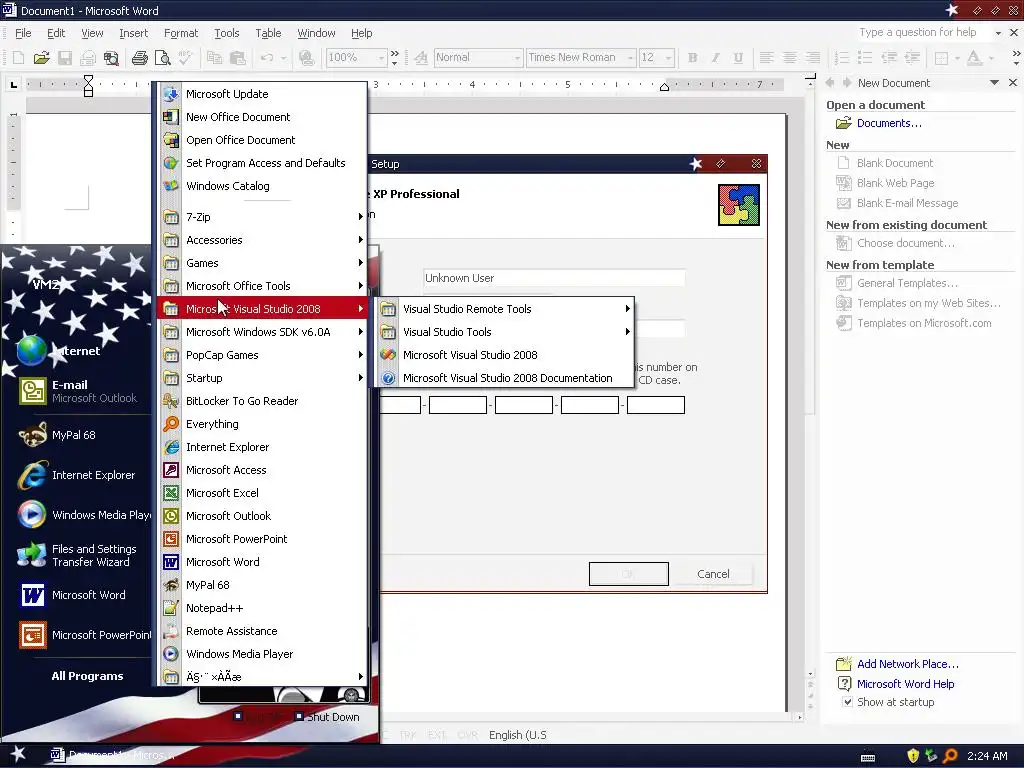Click the Bullets list toolbar icon
This screenshot has height=768, width=1024.
tap(865, 57)
